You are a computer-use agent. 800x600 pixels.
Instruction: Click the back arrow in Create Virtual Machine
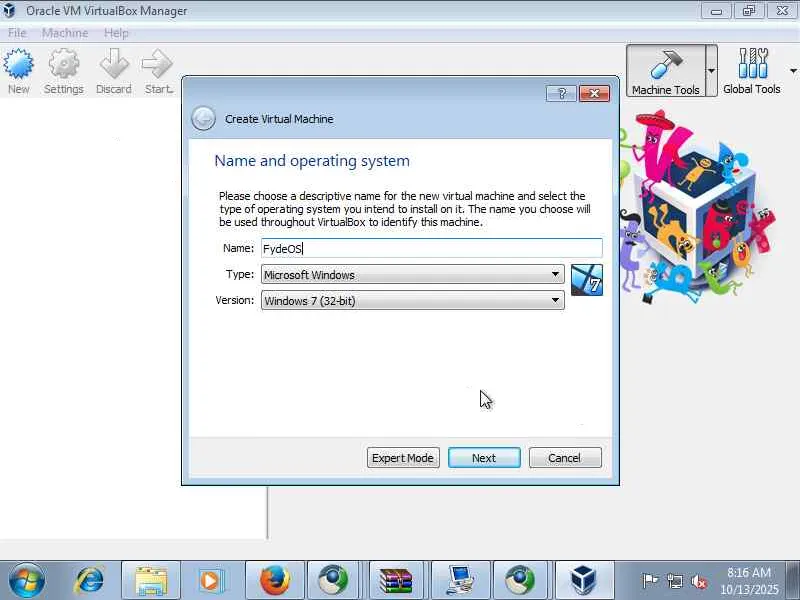[203, 118]
